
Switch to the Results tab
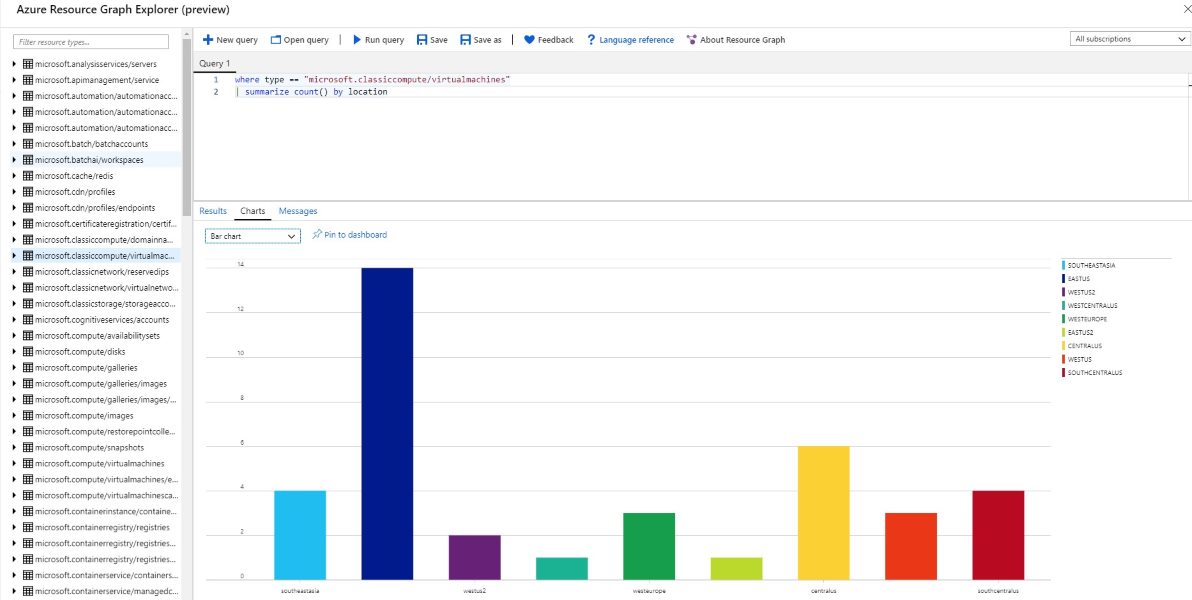click(212, 211)
